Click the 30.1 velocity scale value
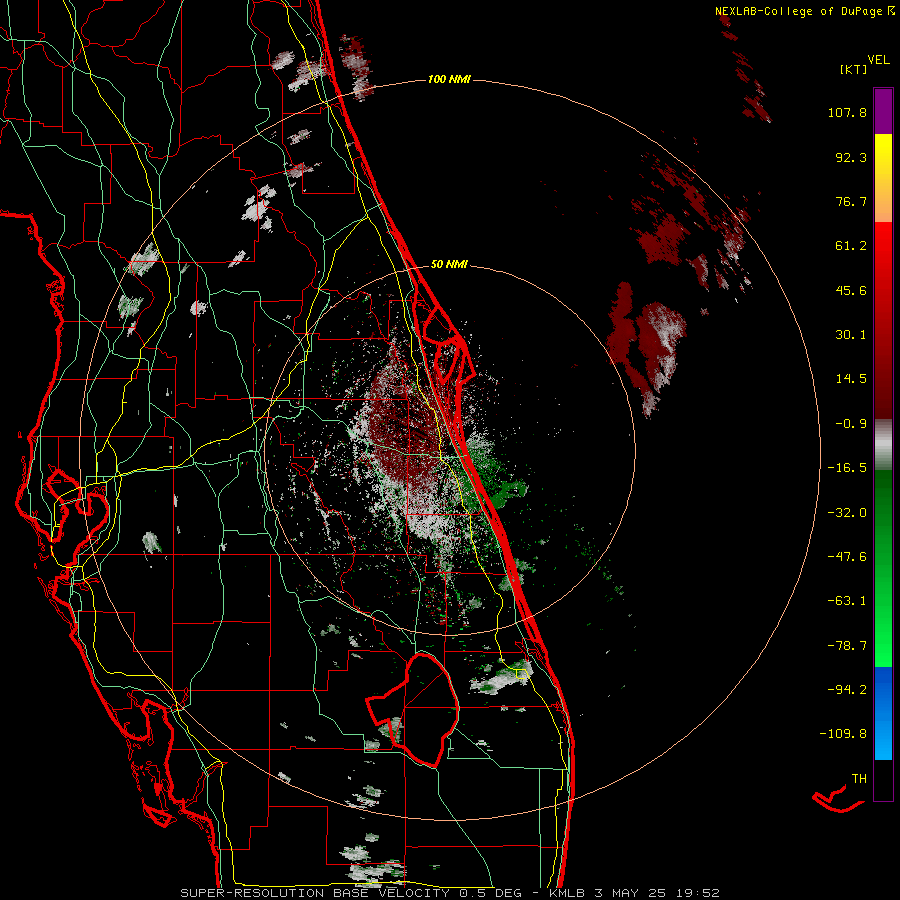 point(851,335)
